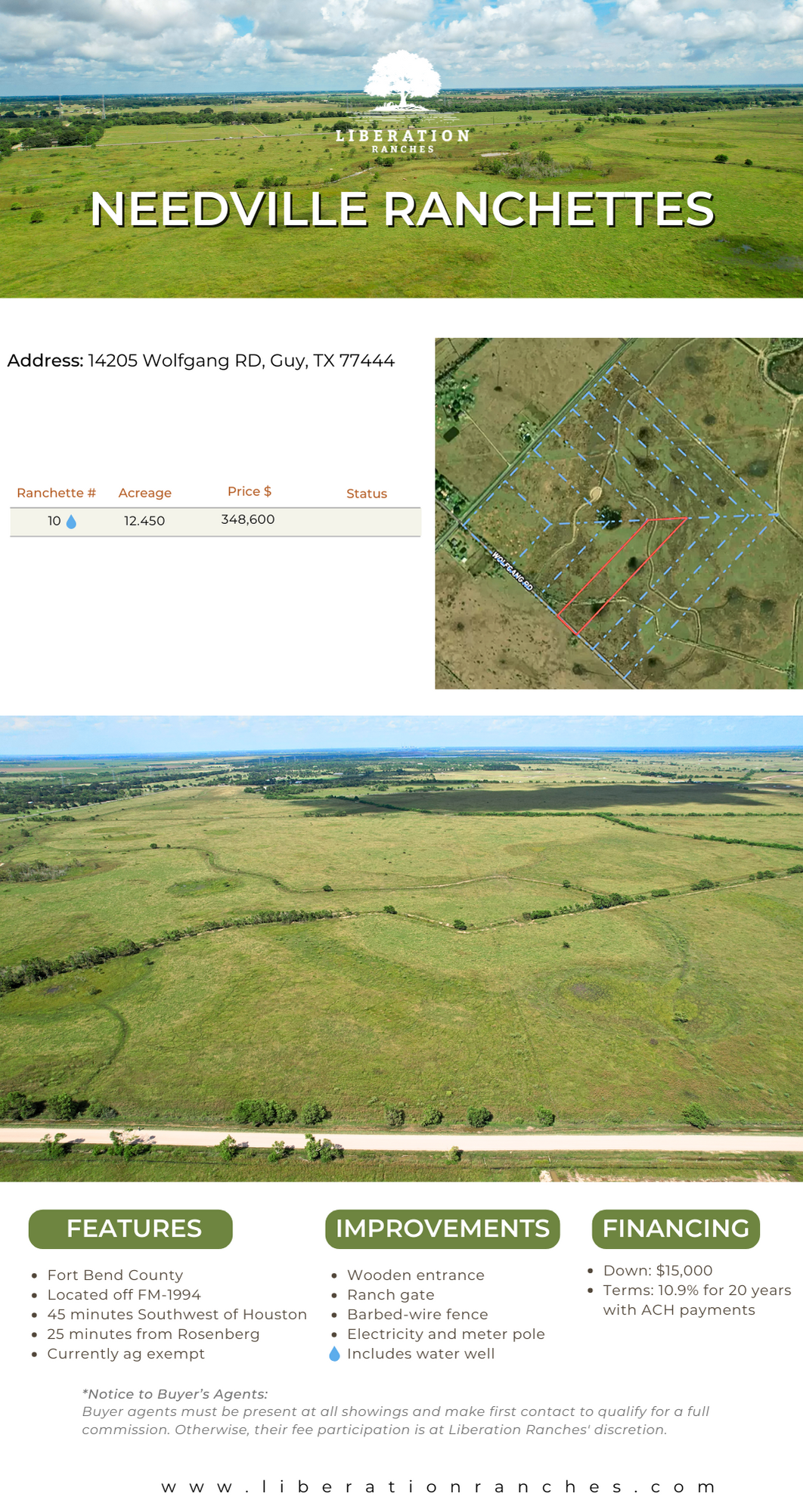Click the 25 minutes from Rosenberg bullet
The width and height of the screenshot is (803, 1512).
pyautogui.click(x=153, y=1334)
